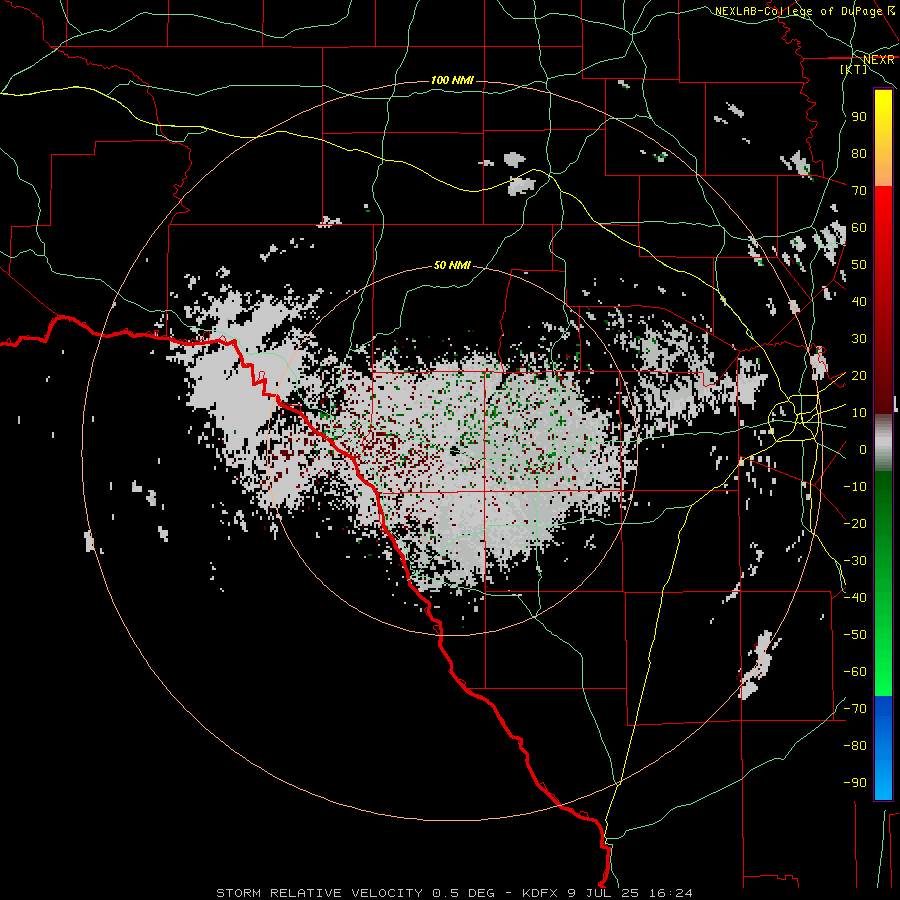The image size is (900, 900).
Task: Select the 90 value on the velocity scale
Action: point(859,117)
